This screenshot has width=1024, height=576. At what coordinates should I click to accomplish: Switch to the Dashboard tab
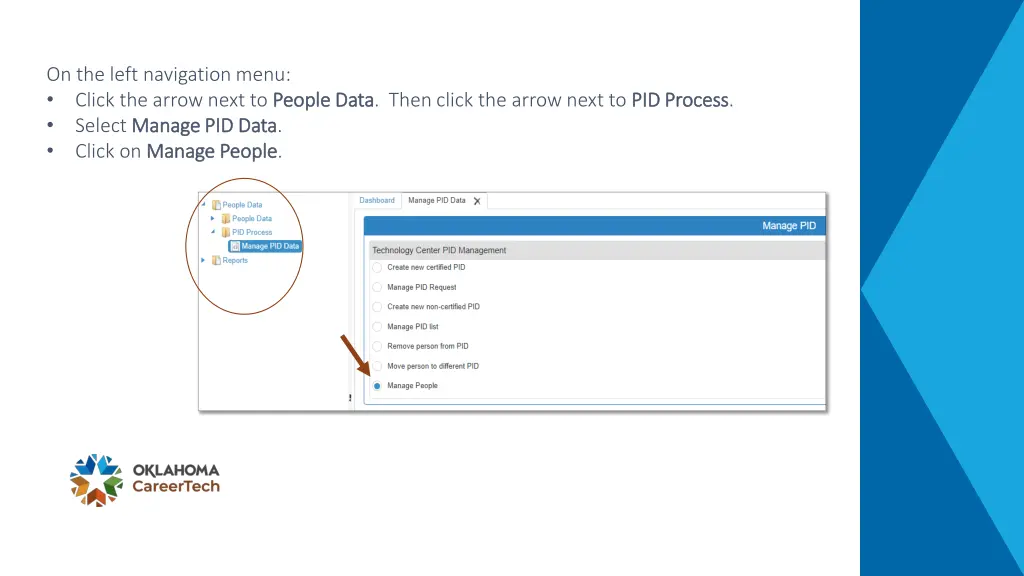coord(377,200)
